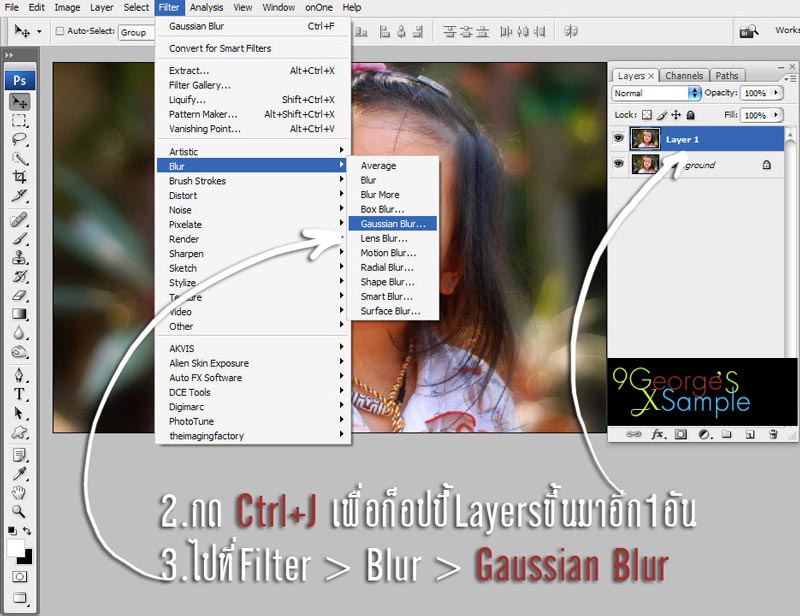The height and width of the screenshot is (616, 800).
Task: Toggle Quick Mask mode
Action: click(x=19, y=577)
